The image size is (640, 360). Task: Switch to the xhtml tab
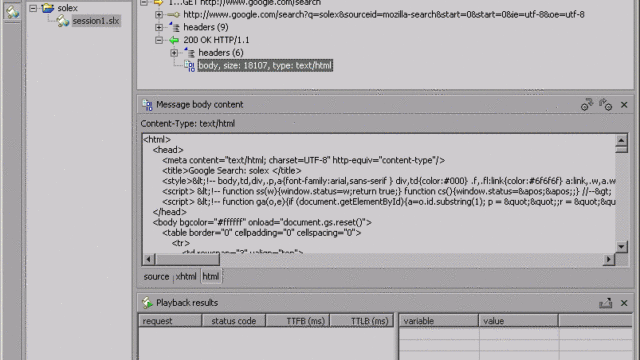[x=186, y=277]
